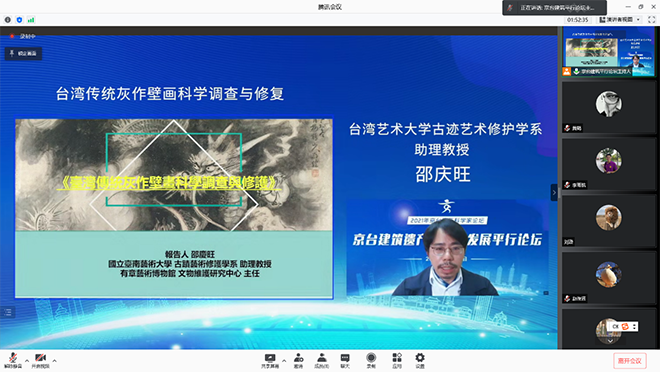Collapse the participant video side panel
This screenshot has width=660, height=372.
coord(554,193)
